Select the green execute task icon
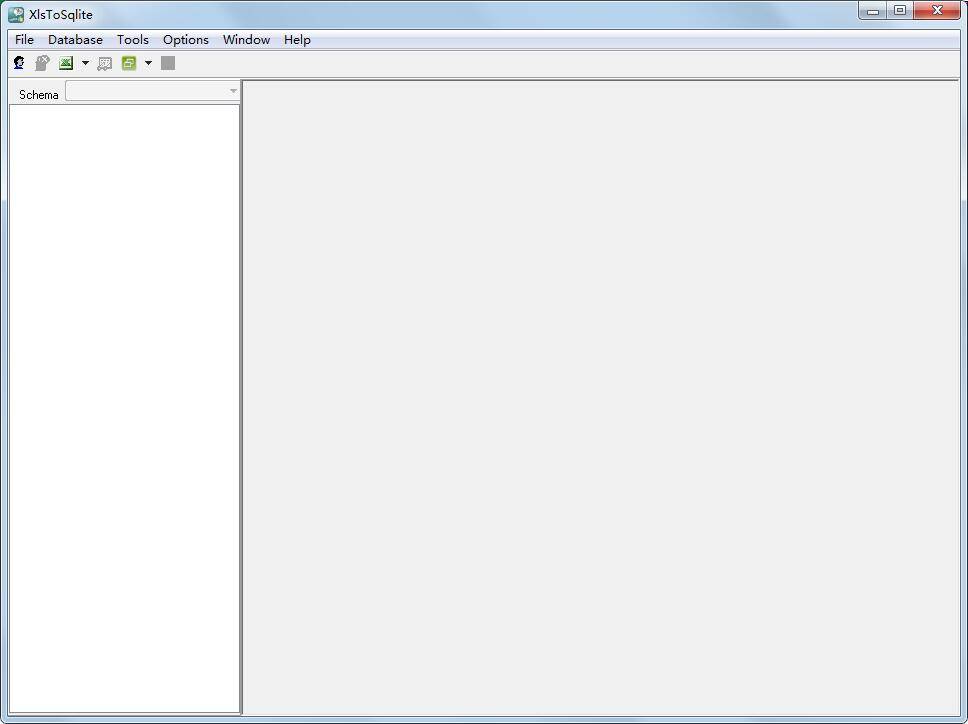The height and width of the screenshot is (724, 968). [x=128, y=62]
